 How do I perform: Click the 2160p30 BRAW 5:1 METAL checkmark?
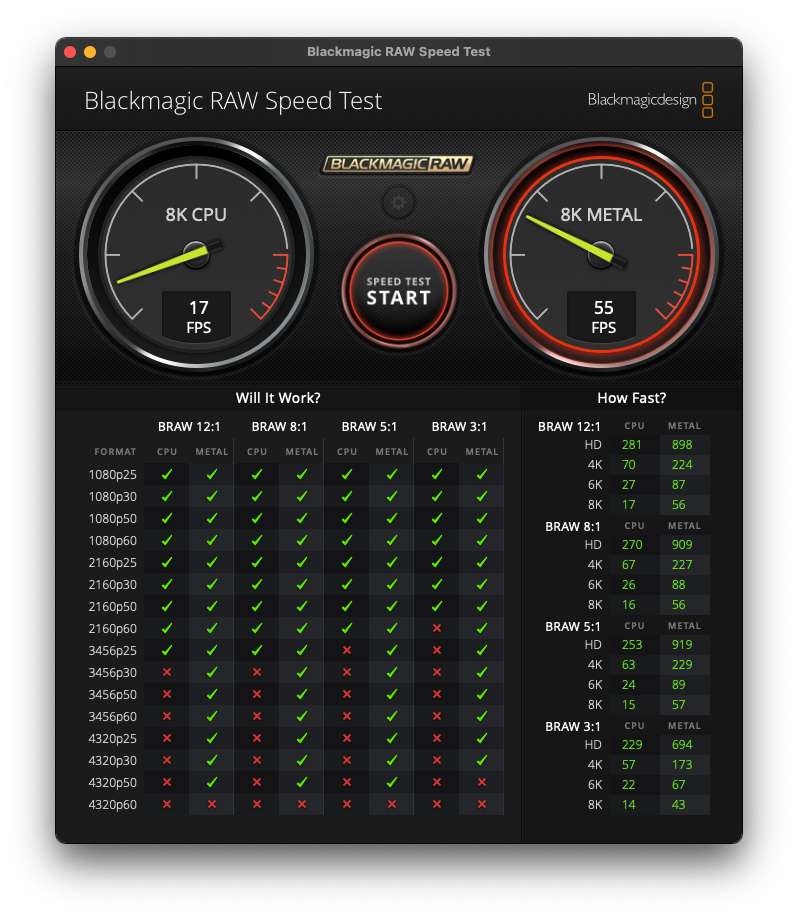[x=392, y=584]
